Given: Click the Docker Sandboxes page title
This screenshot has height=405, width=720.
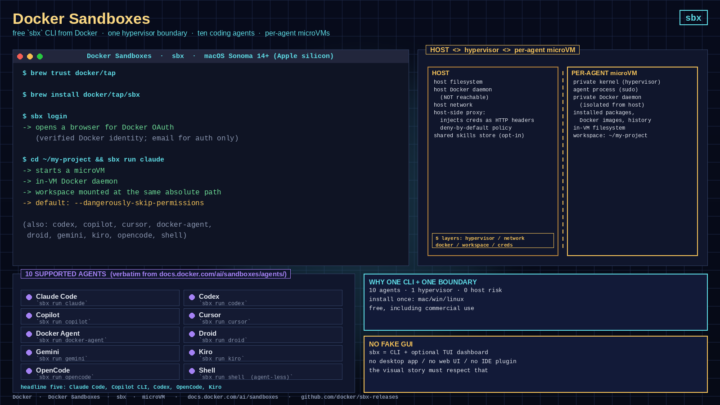Looking at the screenshot, I should pos(81,19).
